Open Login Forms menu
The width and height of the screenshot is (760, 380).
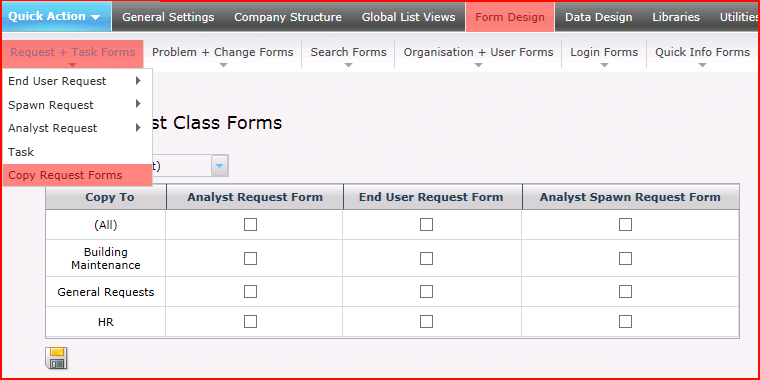coord(604,54)
